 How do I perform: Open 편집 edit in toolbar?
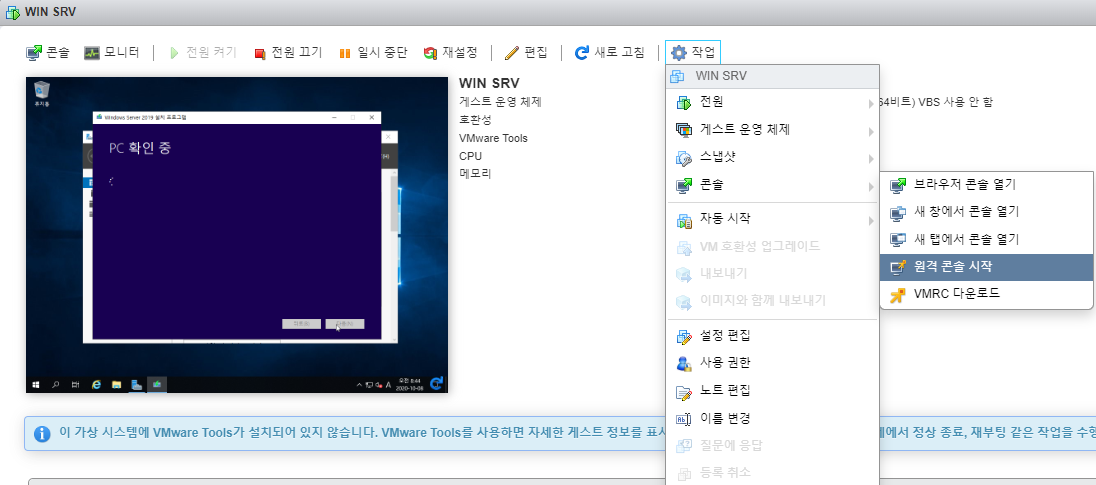pyautogui.click(x=526, y=52)
